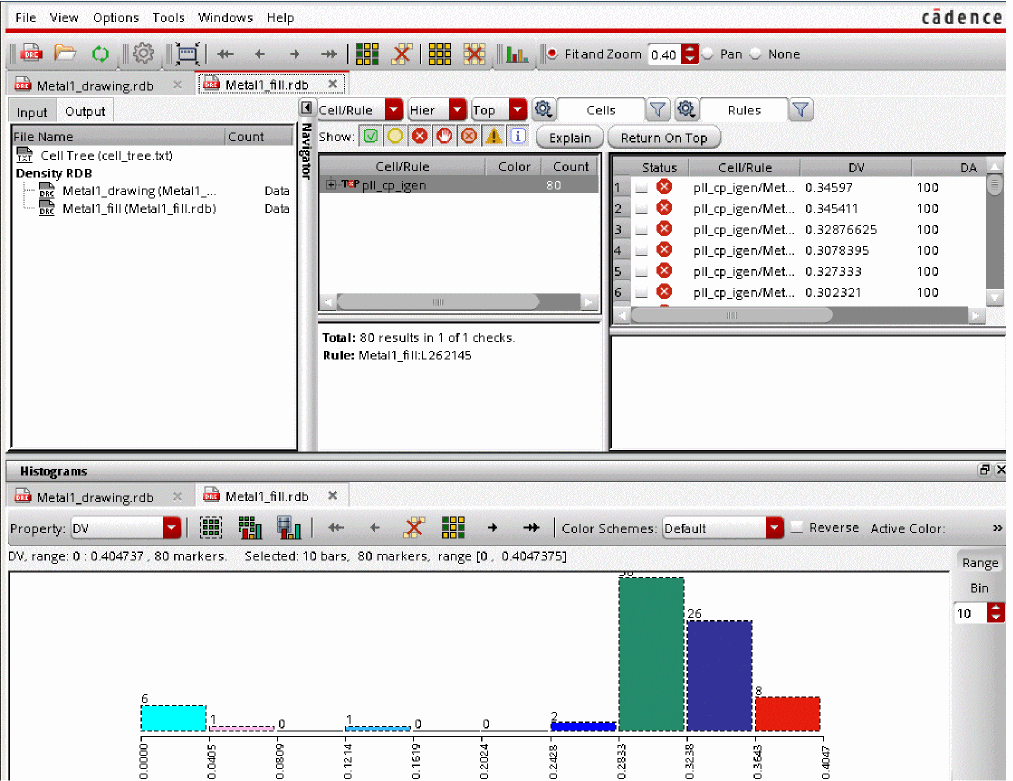The image size is (1013, 781).
Task: Open the View menu
Action: [64, 17]
